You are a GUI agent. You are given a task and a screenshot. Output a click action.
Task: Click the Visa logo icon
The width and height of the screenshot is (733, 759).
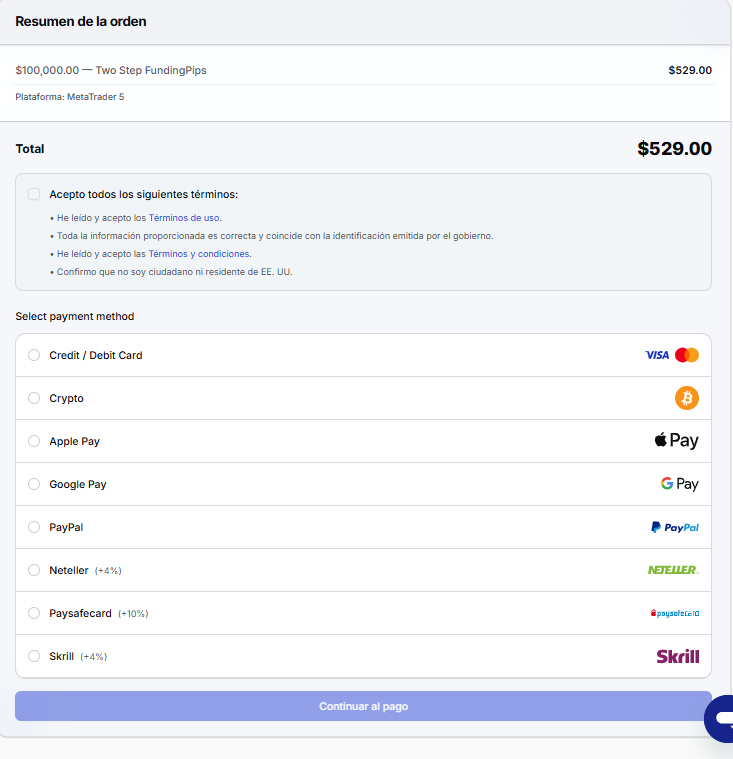pos(657,355)
